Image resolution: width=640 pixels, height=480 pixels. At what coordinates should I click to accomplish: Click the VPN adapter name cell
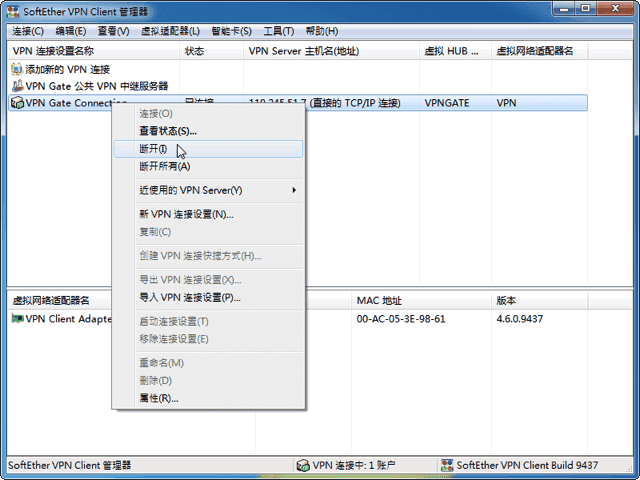507,103
